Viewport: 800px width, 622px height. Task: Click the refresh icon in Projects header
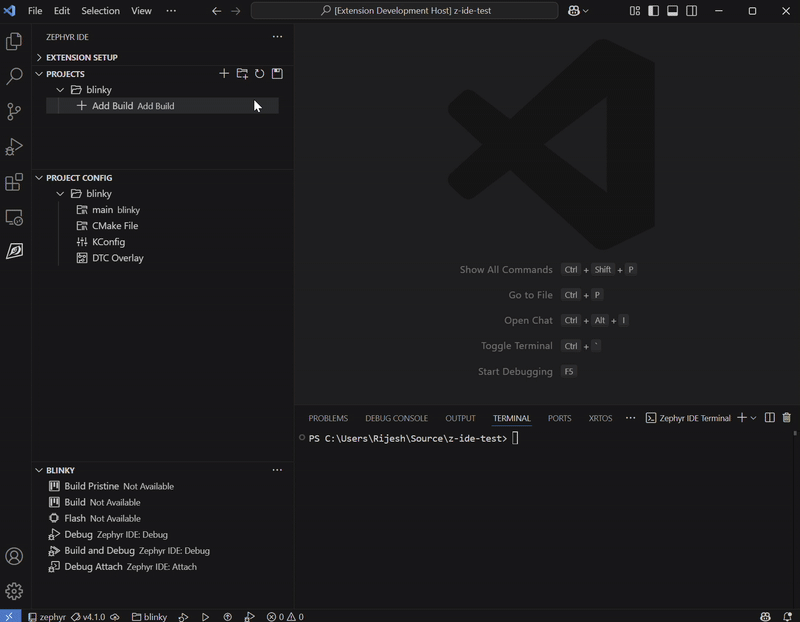(260, 73)
